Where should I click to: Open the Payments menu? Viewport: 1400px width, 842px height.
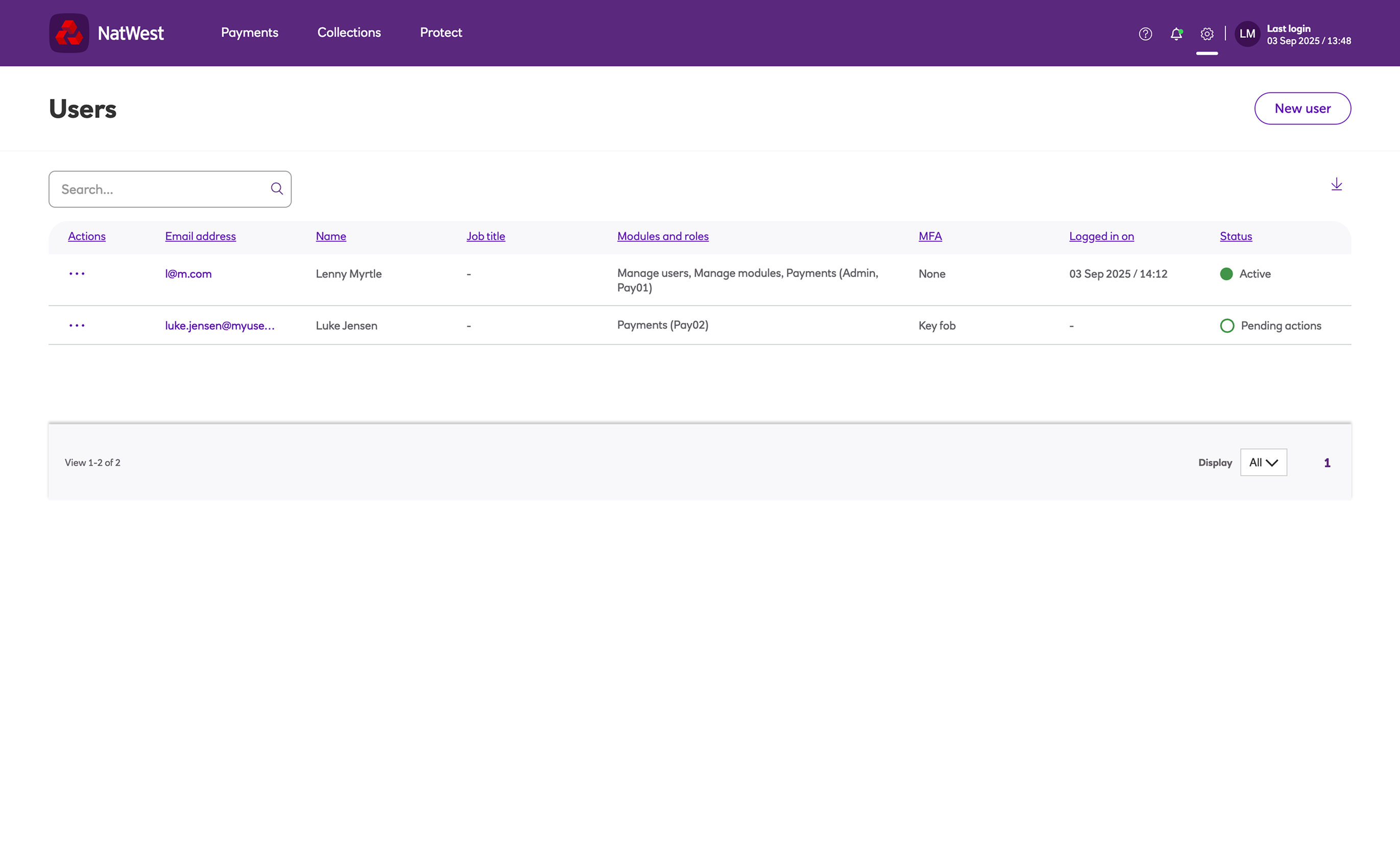(x=249, y=33)
